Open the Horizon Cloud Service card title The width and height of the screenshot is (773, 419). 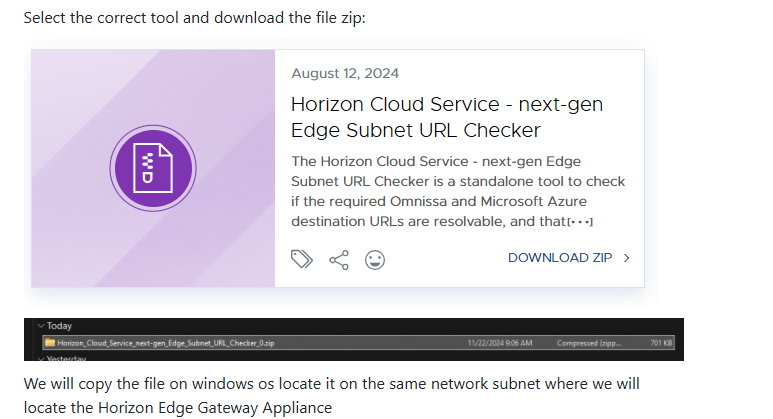pyautogui.click(x=447, y=117)
